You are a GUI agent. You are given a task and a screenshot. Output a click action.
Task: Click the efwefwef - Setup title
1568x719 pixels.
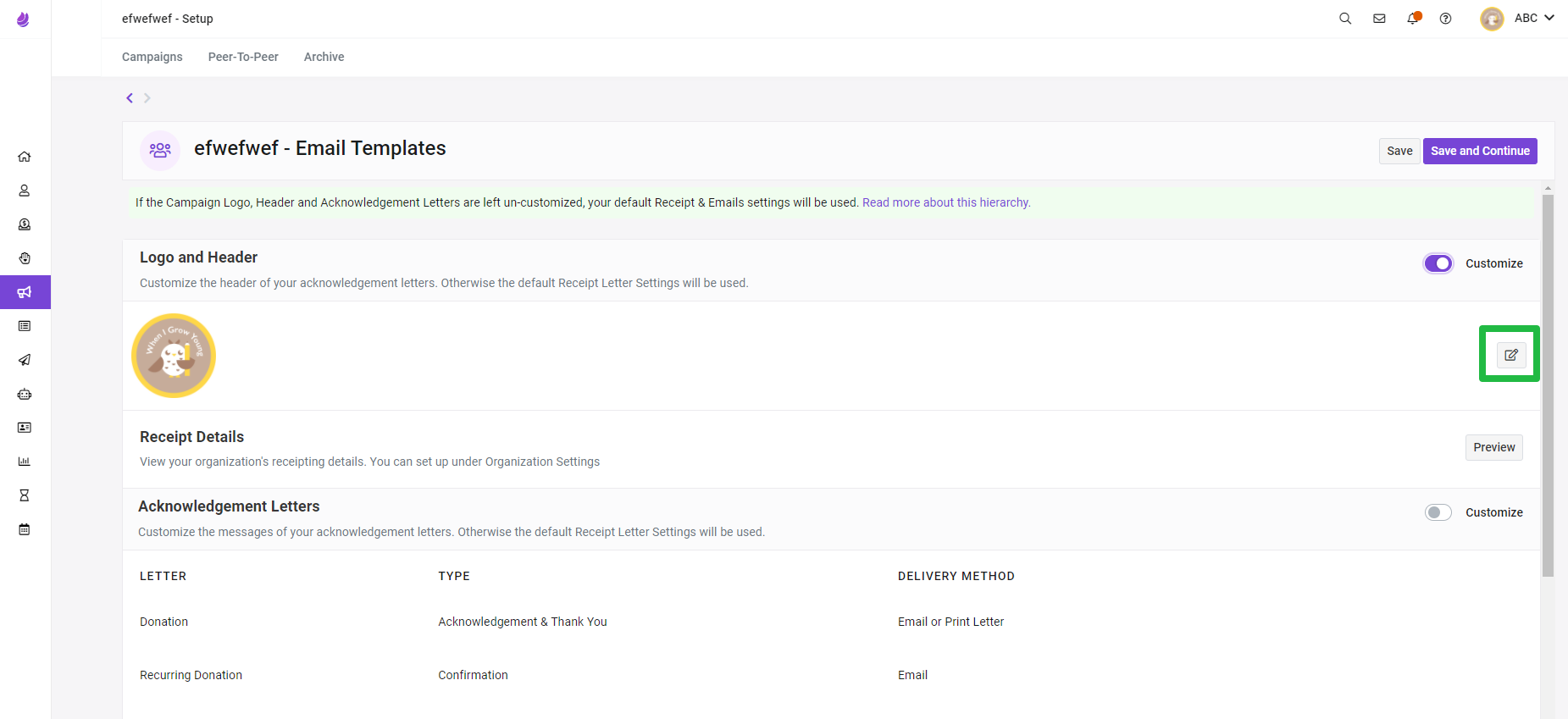(x=168, y=19)
